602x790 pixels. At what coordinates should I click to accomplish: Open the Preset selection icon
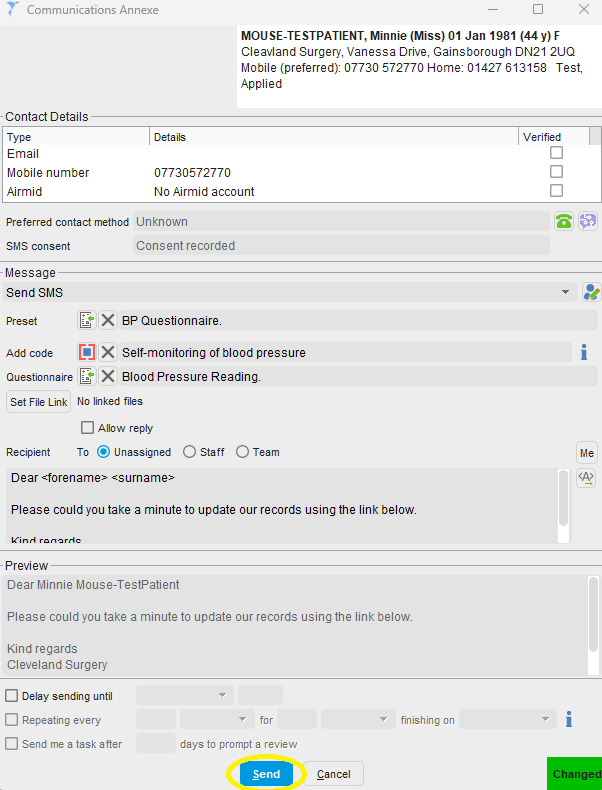click(87, 320)
